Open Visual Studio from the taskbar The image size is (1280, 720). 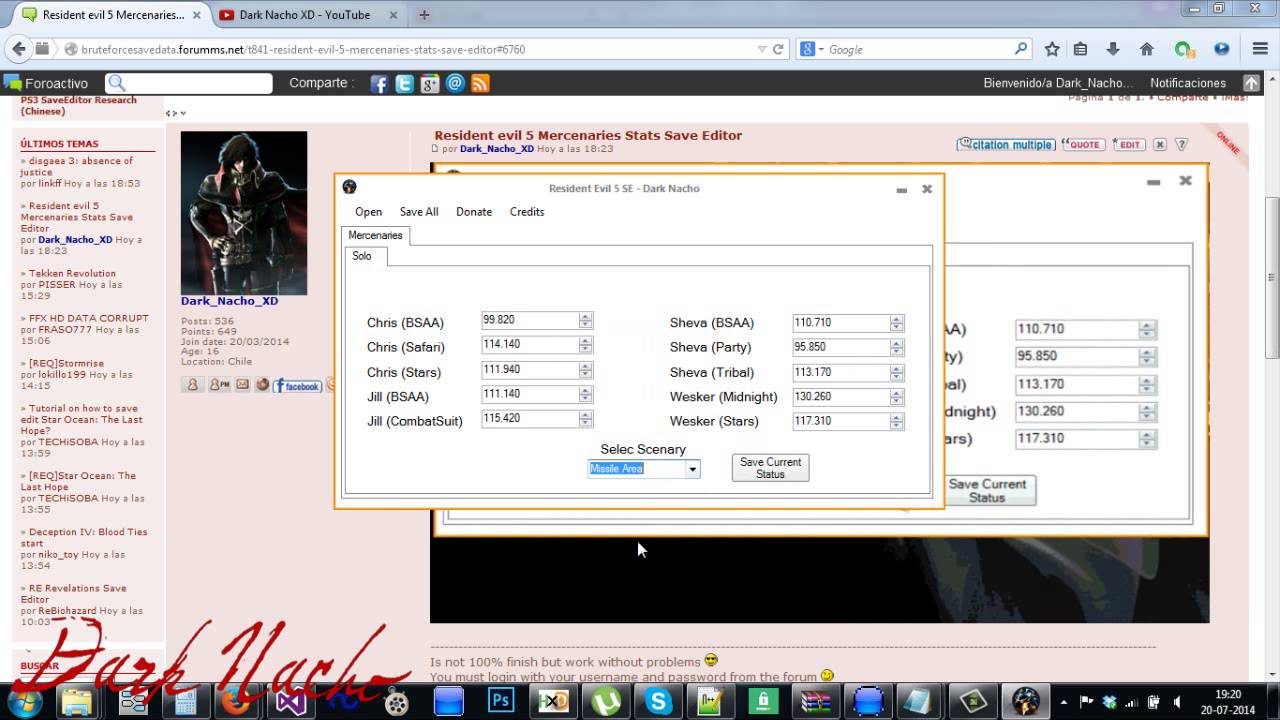[x=290, y=701]
